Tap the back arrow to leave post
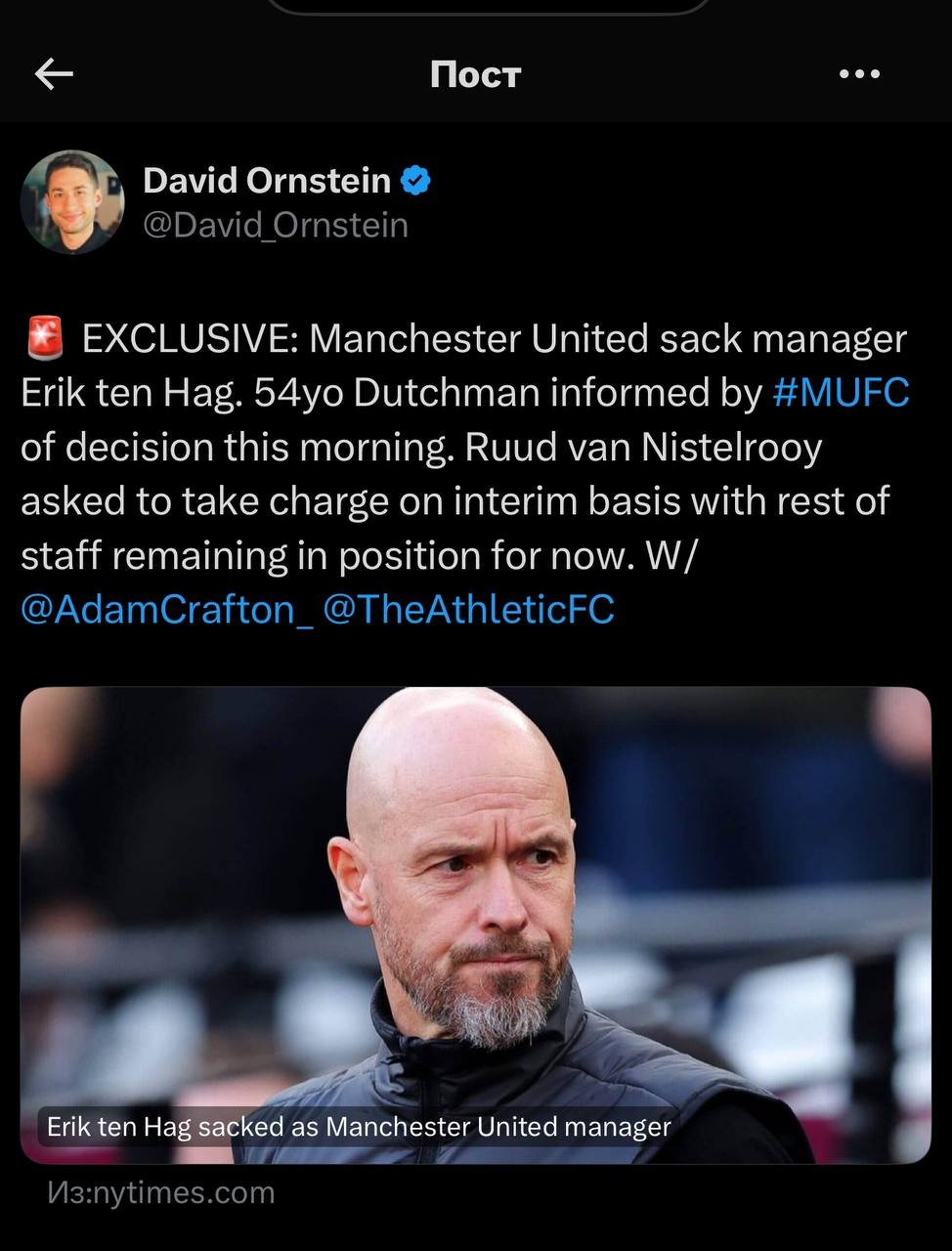 click(x=54, y=73)
